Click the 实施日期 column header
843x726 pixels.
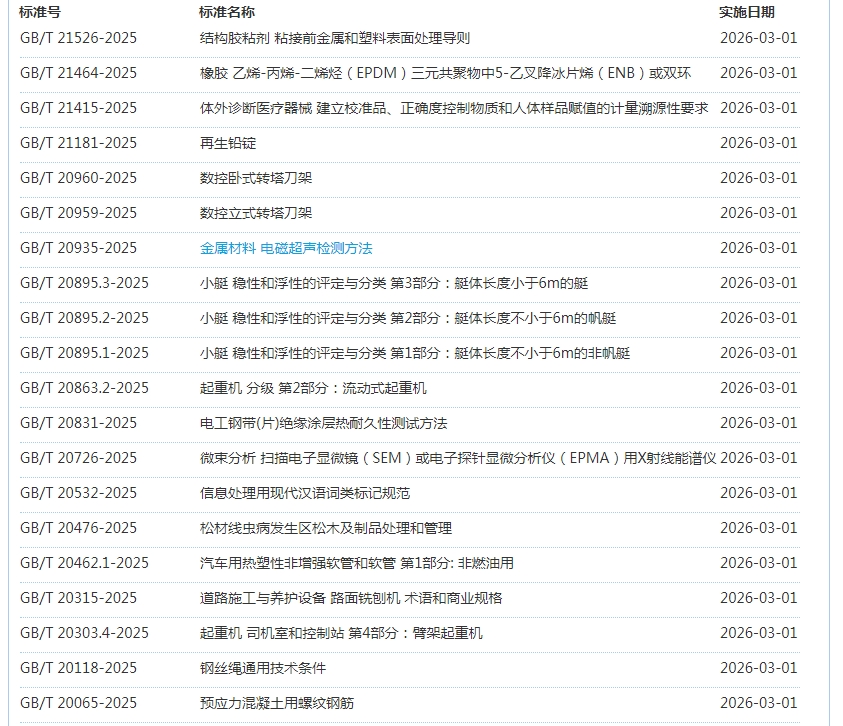click(747, 12)
